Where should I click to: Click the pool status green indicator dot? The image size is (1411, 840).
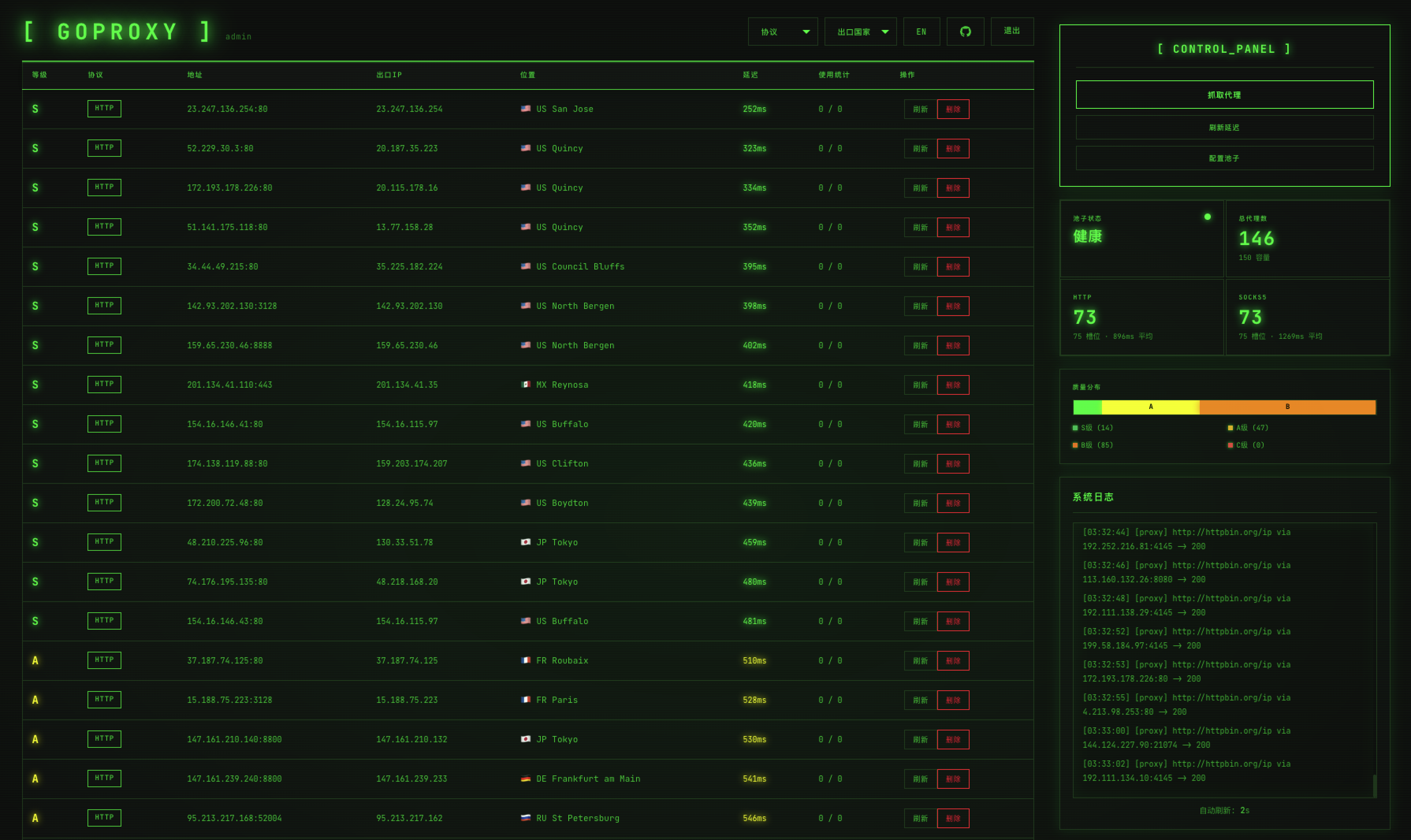click(x=1207, y=217)
